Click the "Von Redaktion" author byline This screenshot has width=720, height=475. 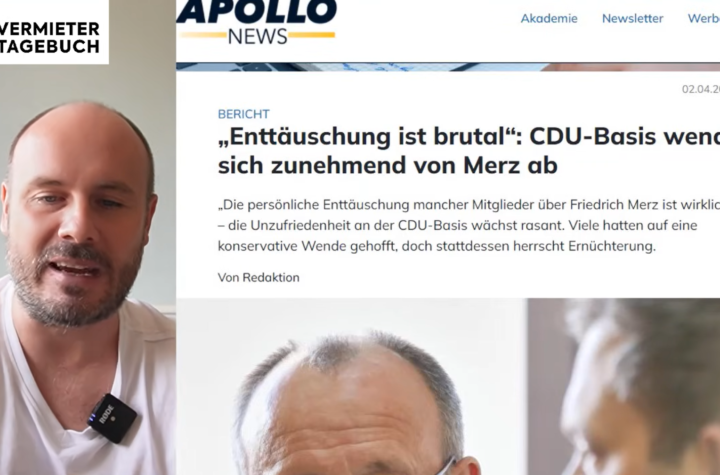click(x=259, y=277)
